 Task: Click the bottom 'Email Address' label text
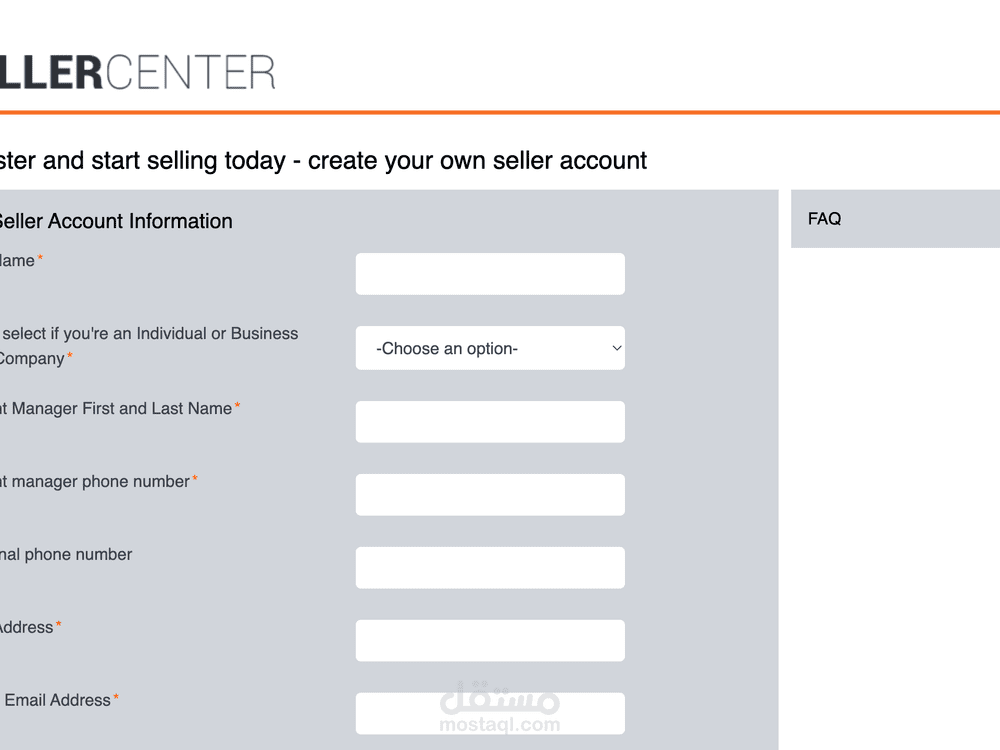pyautogui.click(x=57, y=700)
